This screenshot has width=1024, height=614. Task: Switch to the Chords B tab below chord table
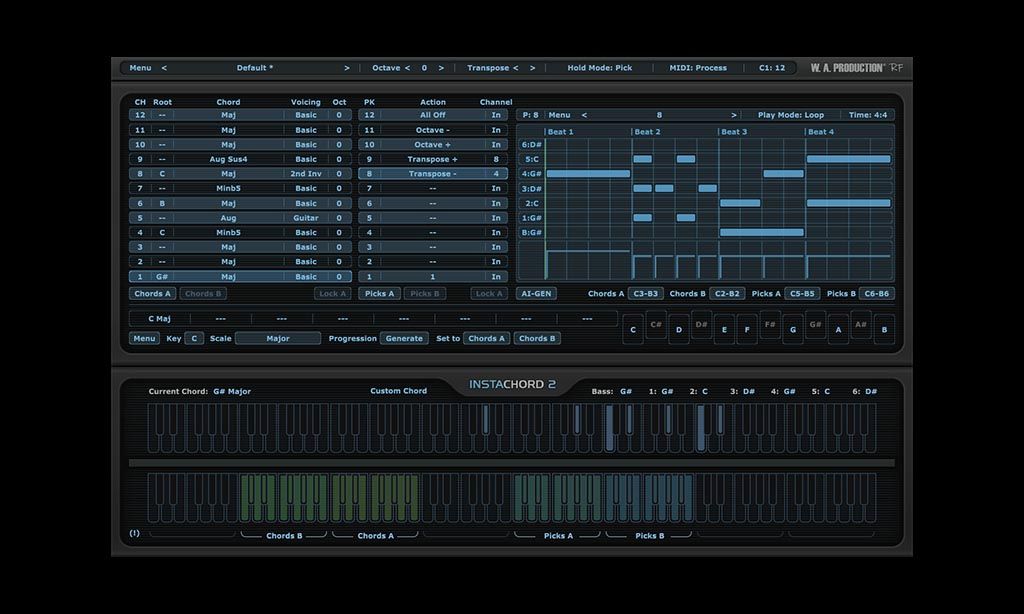(203, 294)
